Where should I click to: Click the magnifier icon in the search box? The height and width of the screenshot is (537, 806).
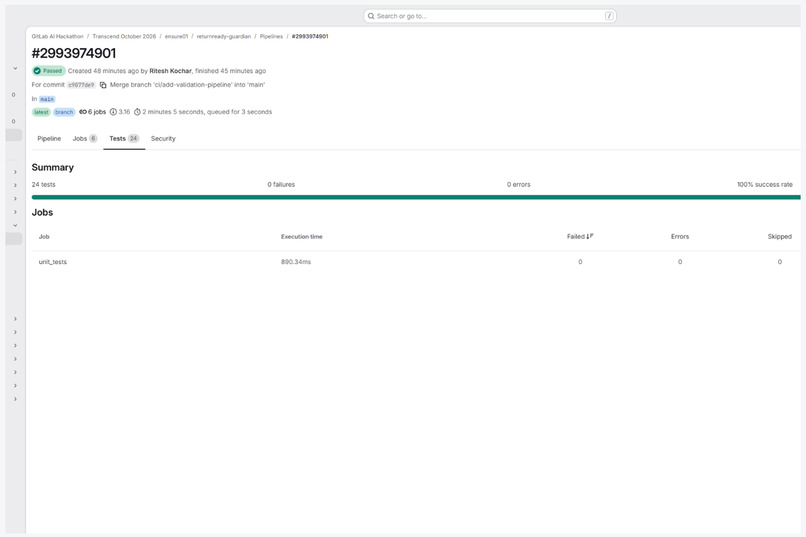pos(371,16)
